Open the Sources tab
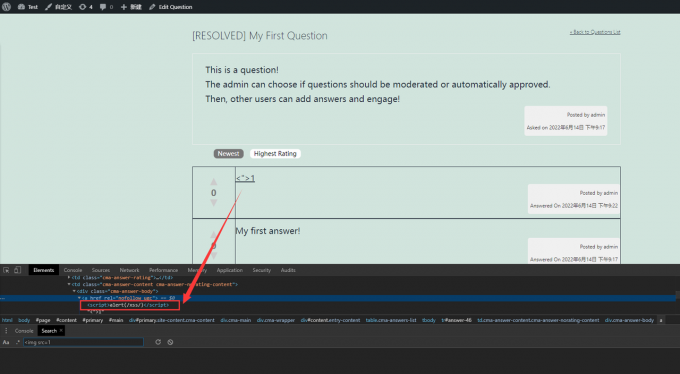This screenshot has height=374, width=680. pyautogui.click(x=101, y=270)
